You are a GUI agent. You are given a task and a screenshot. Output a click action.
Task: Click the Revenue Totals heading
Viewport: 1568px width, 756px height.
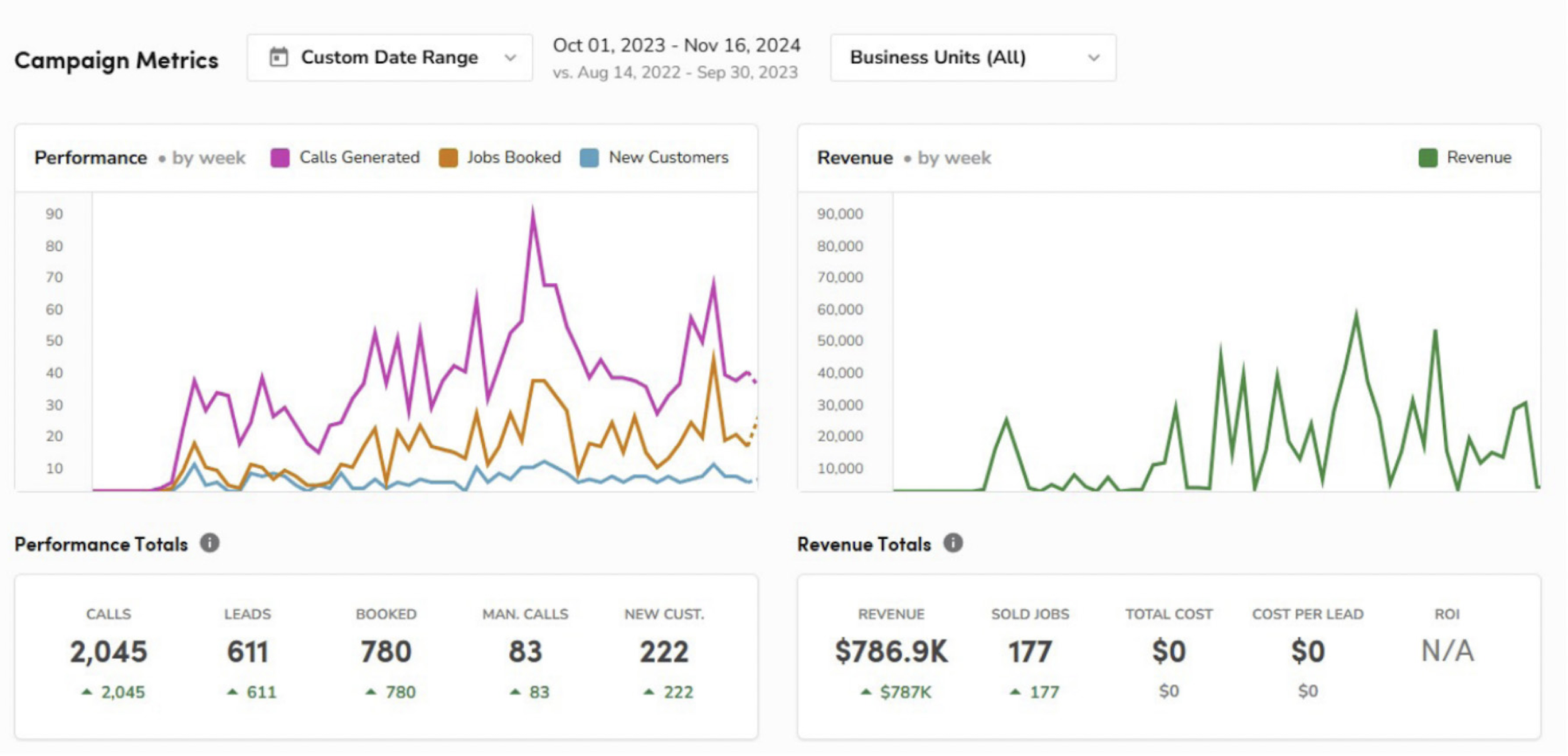864,543
